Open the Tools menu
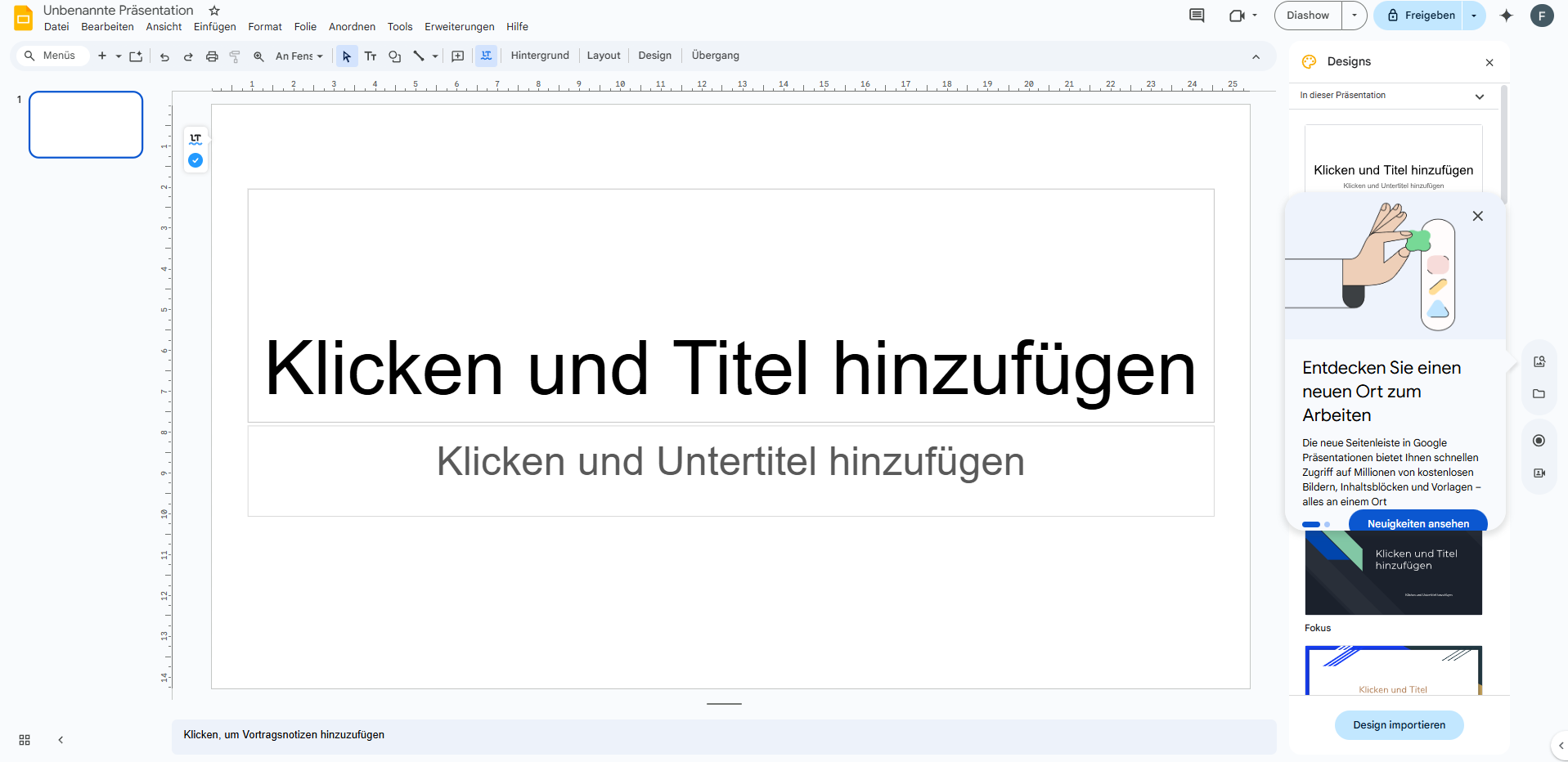 400,27
